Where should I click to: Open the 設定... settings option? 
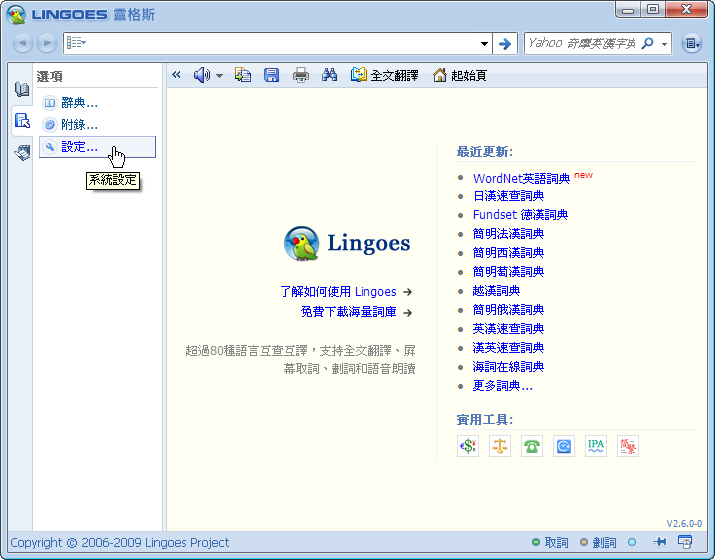coord(97,147)
